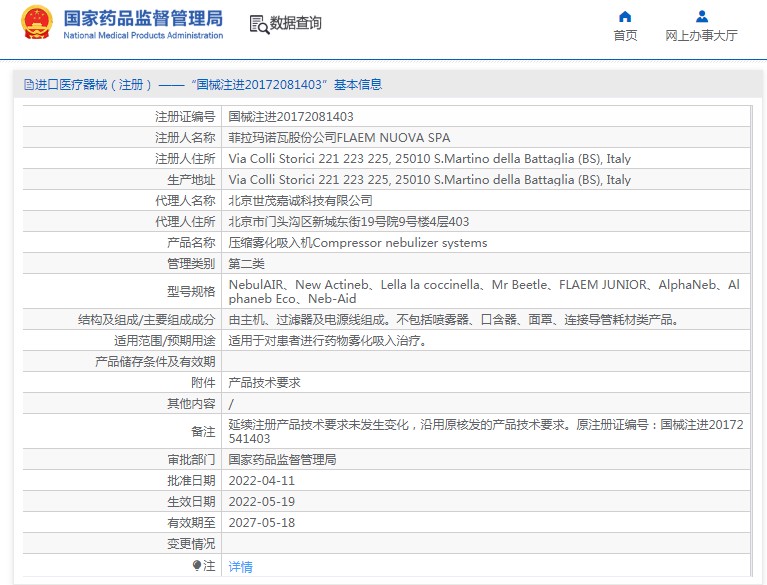The image size is (767, 585).
Task: Select the 结构及组成 description value
Action: click(453, 319)
